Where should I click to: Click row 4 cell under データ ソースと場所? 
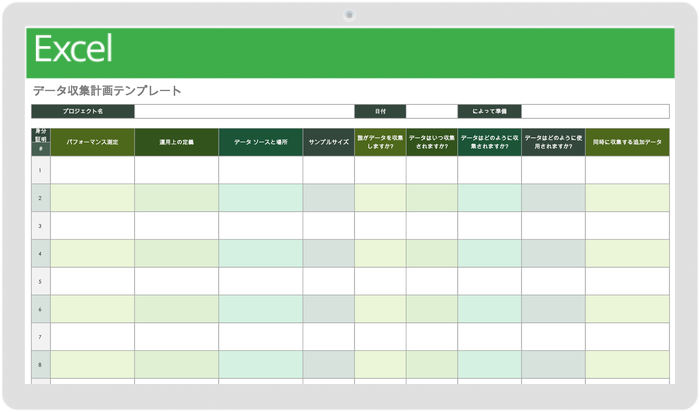[261, 254]
